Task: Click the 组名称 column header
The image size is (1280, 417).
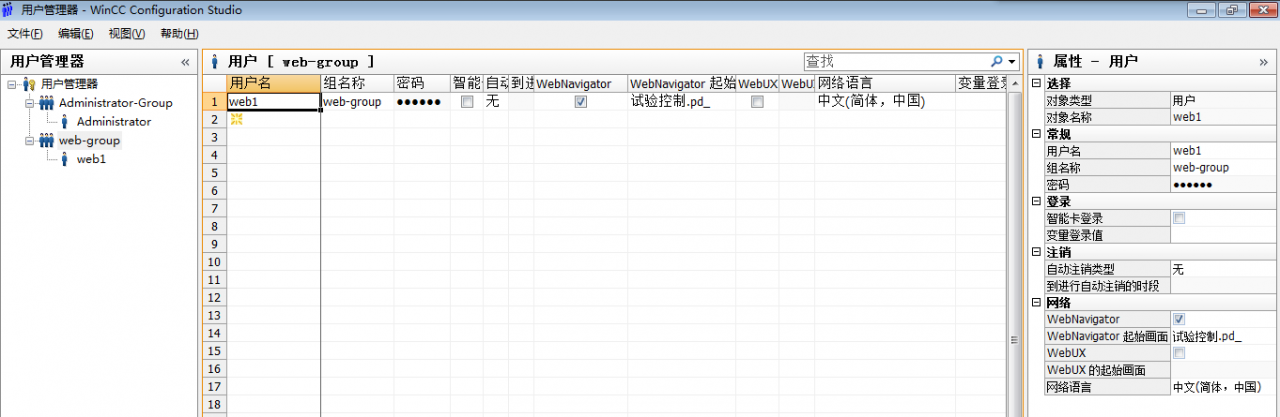Action: pos(357,84)
